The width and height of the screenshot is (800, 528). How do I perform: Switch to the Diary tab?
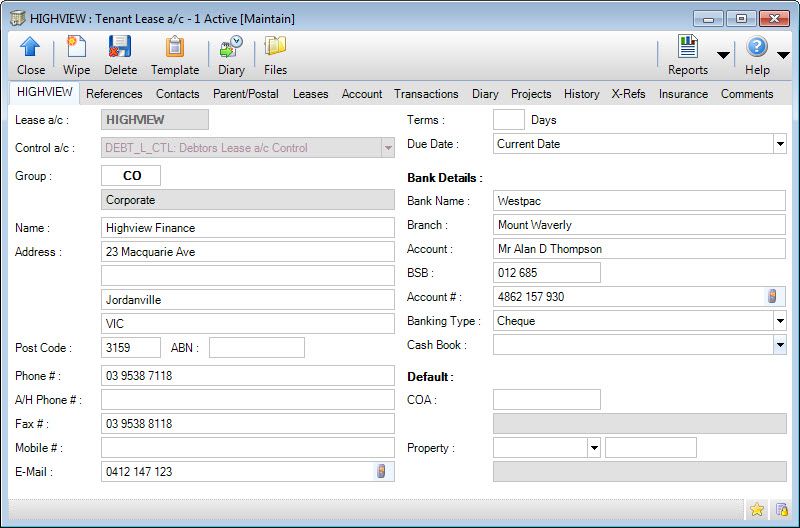coord(485,94)
